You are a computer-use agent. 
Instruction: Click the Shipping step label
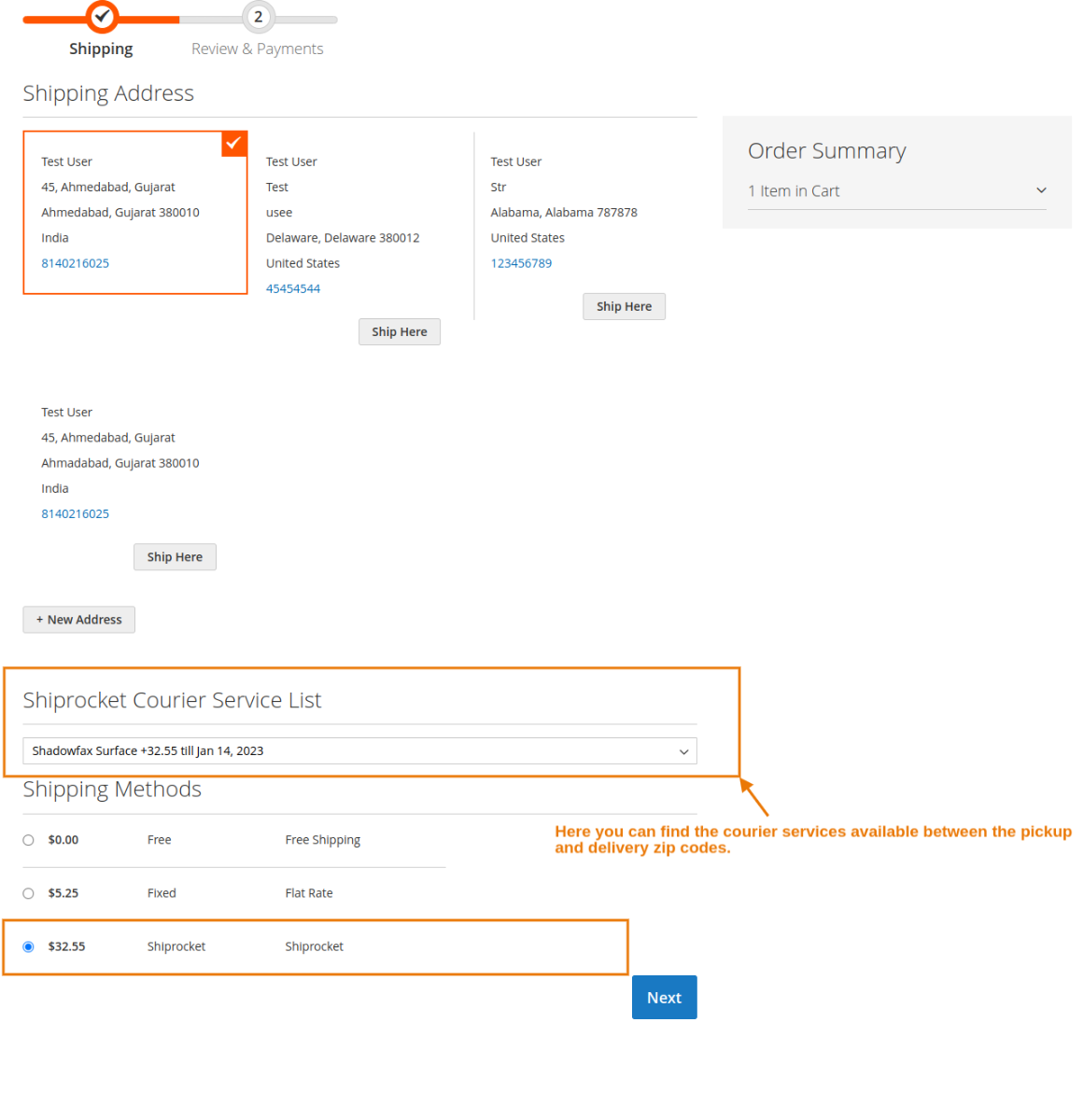(101, 49)
